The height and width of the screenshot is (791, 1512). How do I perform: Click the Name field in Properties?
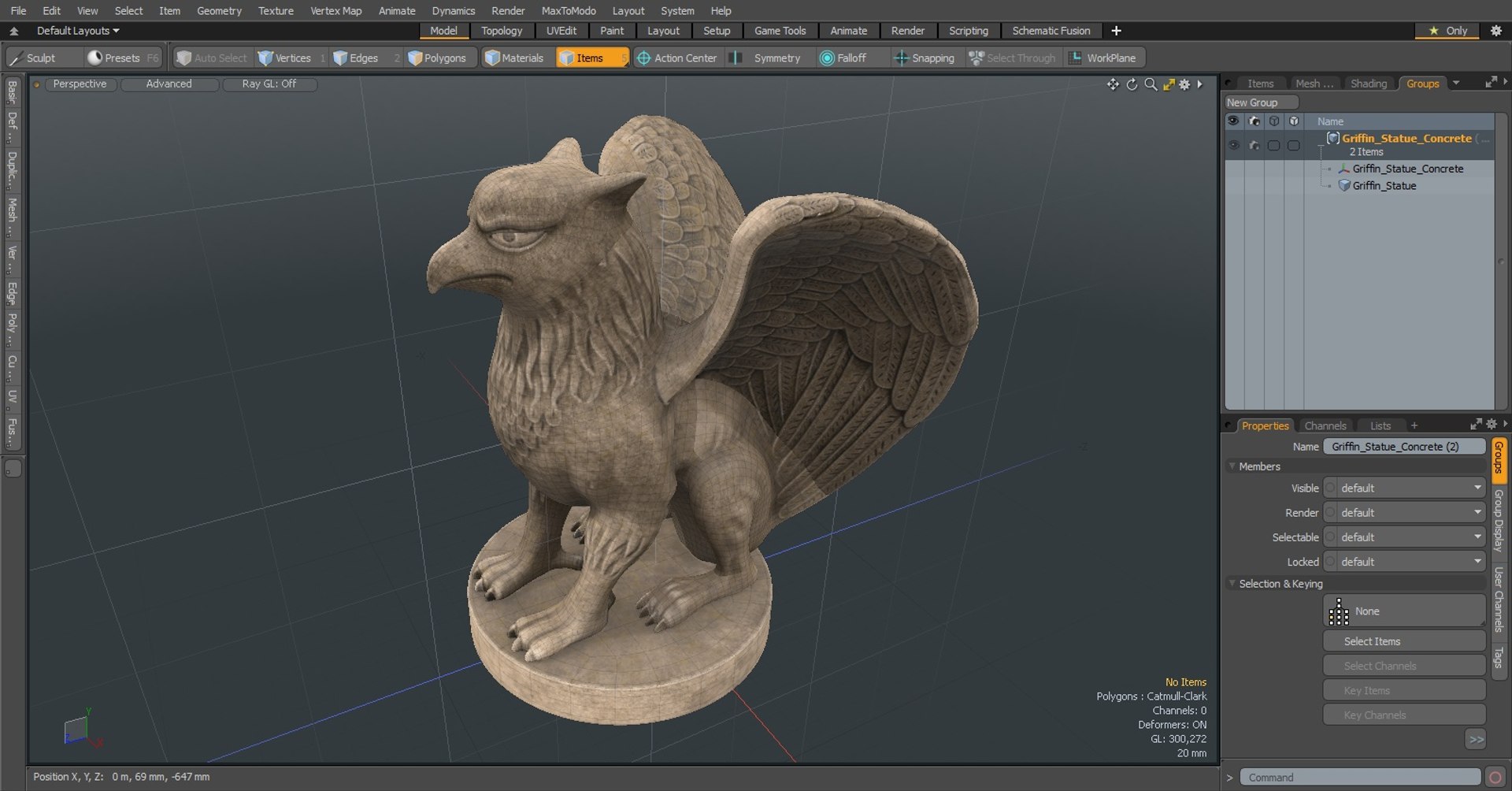coord(1404,447)
